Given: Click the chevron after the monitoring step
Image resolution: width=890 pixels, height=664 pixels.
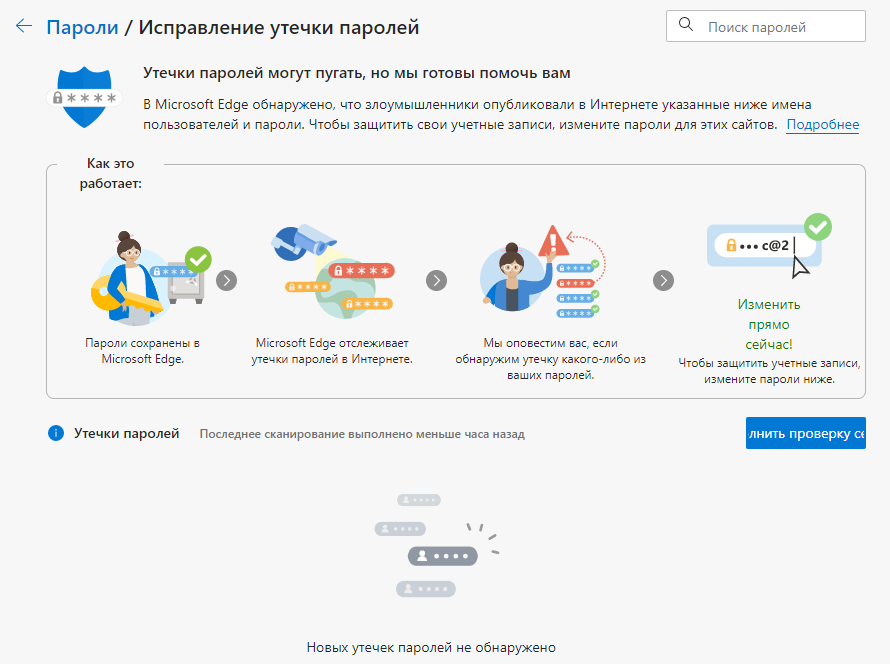Looking at the screenshot, I should [x=436, y=281].
